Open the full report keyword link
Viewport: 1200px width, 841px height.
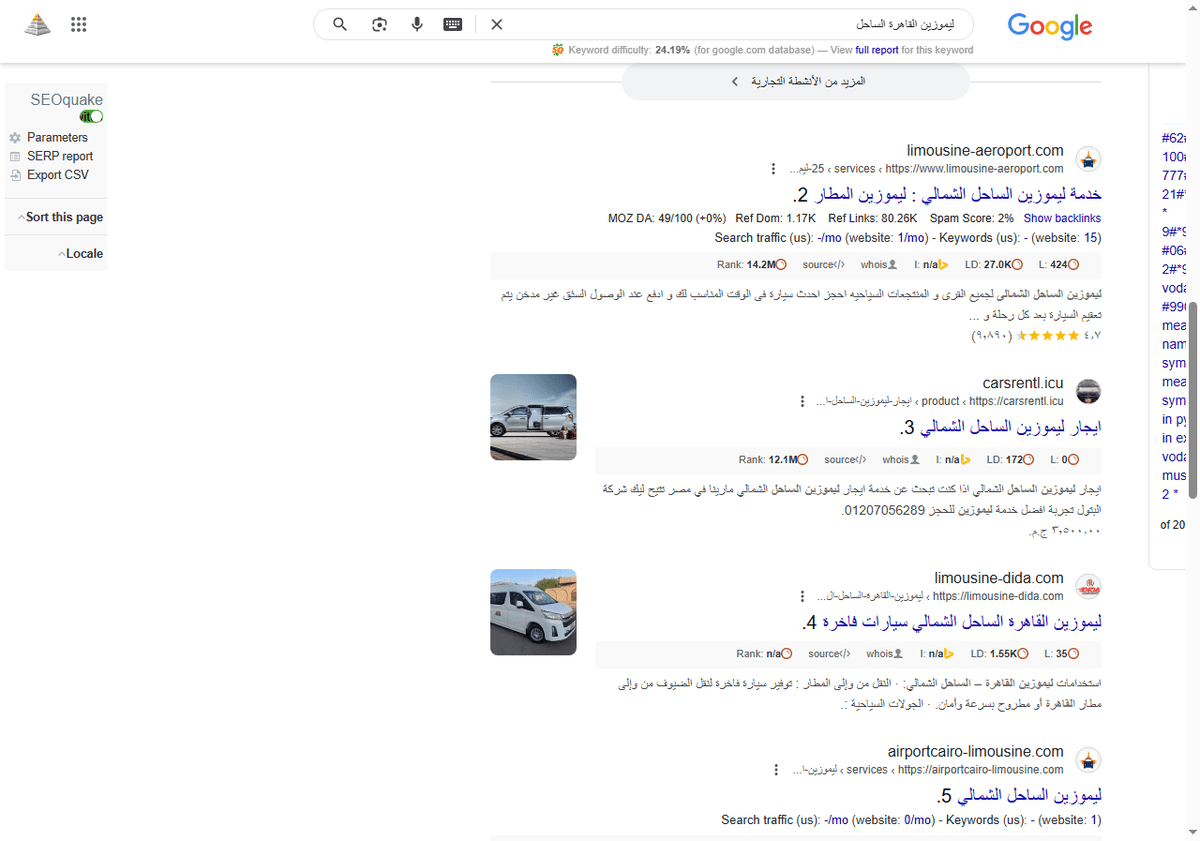click(876, 49)
